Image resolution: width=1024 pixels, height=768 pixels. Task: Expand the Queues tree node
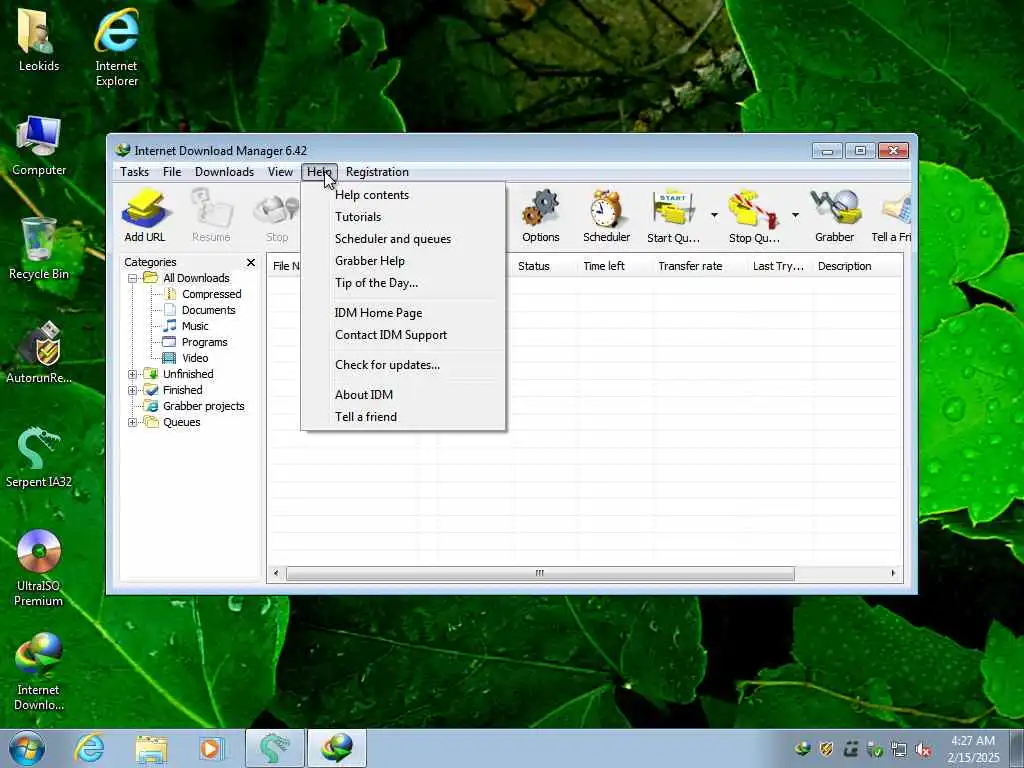click(x=133, y=423)
